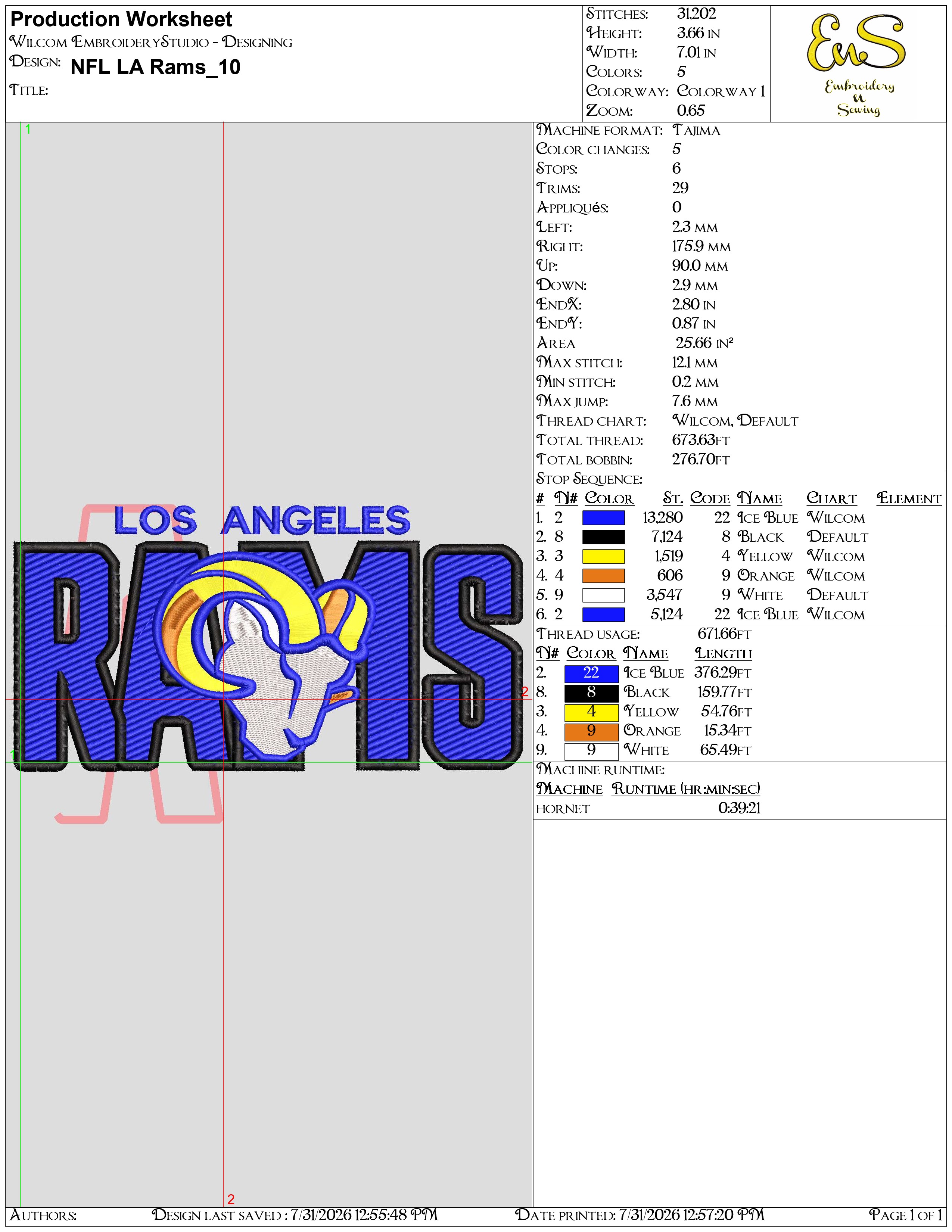Click the 'Production Worksheet' heading

(121, 19)
